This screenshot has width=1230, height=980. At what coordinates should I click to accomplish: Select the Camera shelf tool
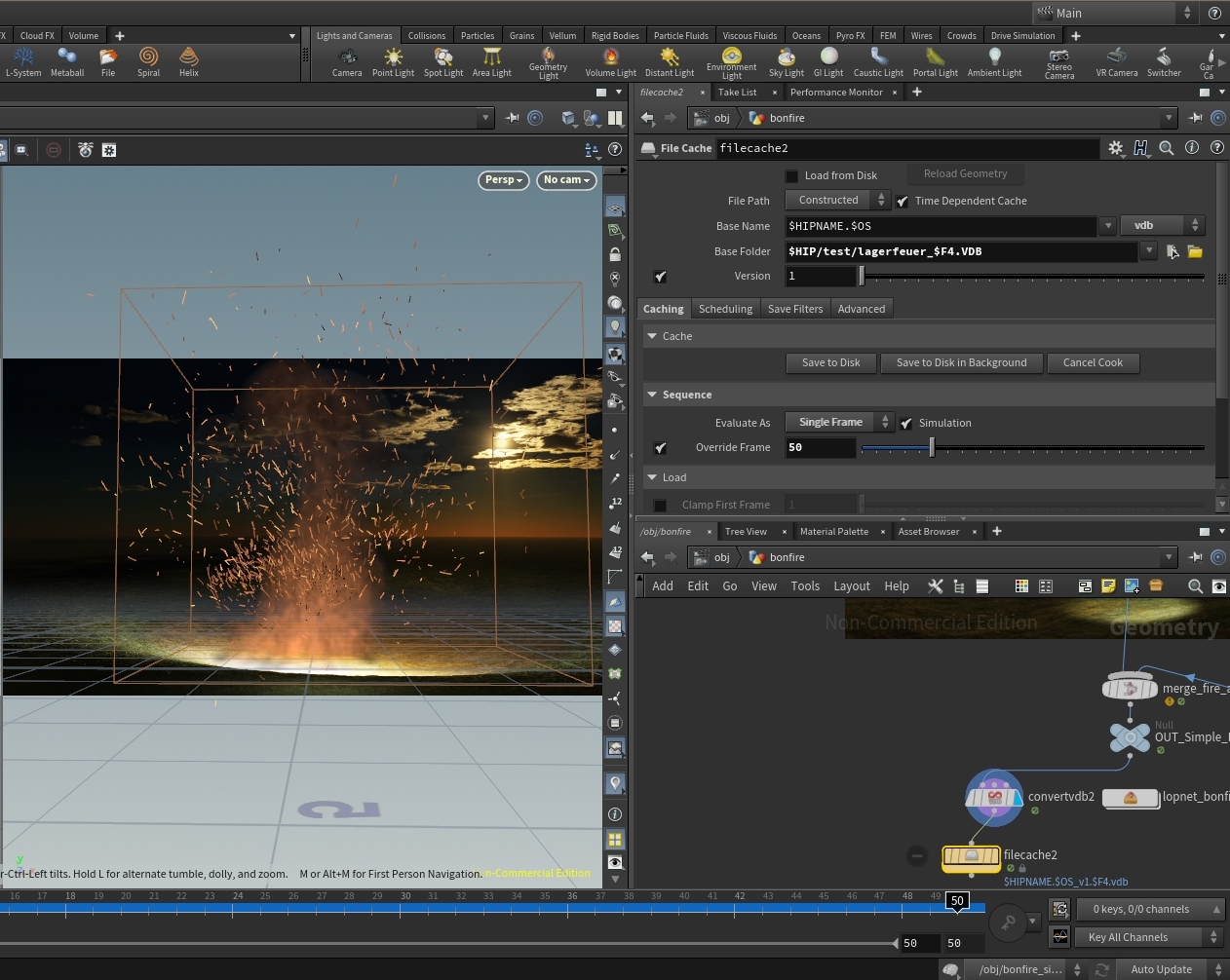(x=347, y=61)
